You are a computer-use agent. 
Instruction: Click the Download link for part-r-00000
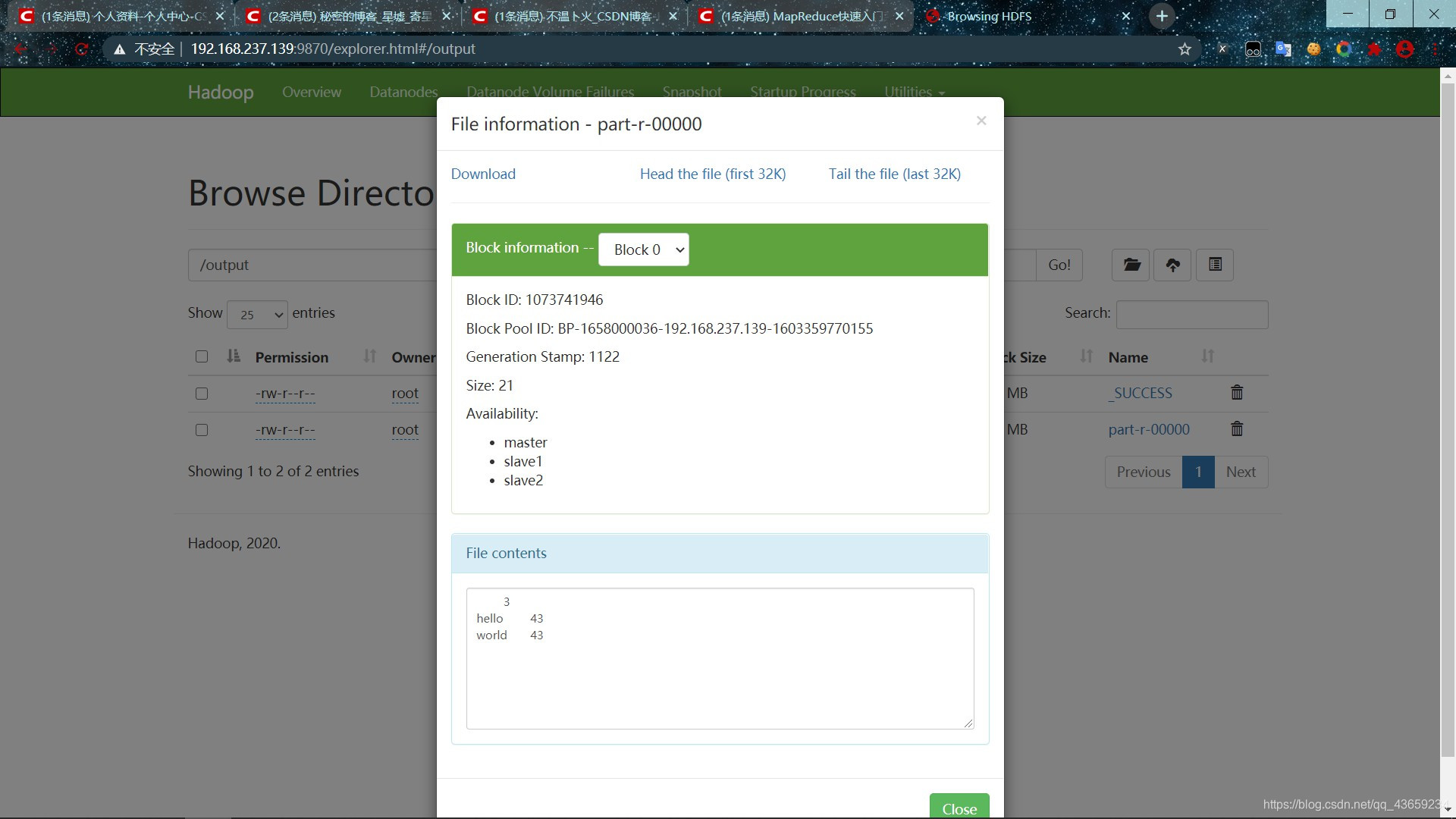tap(483, 173)
